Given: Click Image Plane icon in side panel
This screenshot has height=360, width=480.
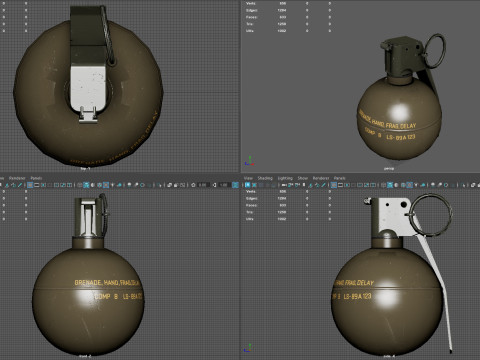Looking at the screenshot, I should point(310,185).
